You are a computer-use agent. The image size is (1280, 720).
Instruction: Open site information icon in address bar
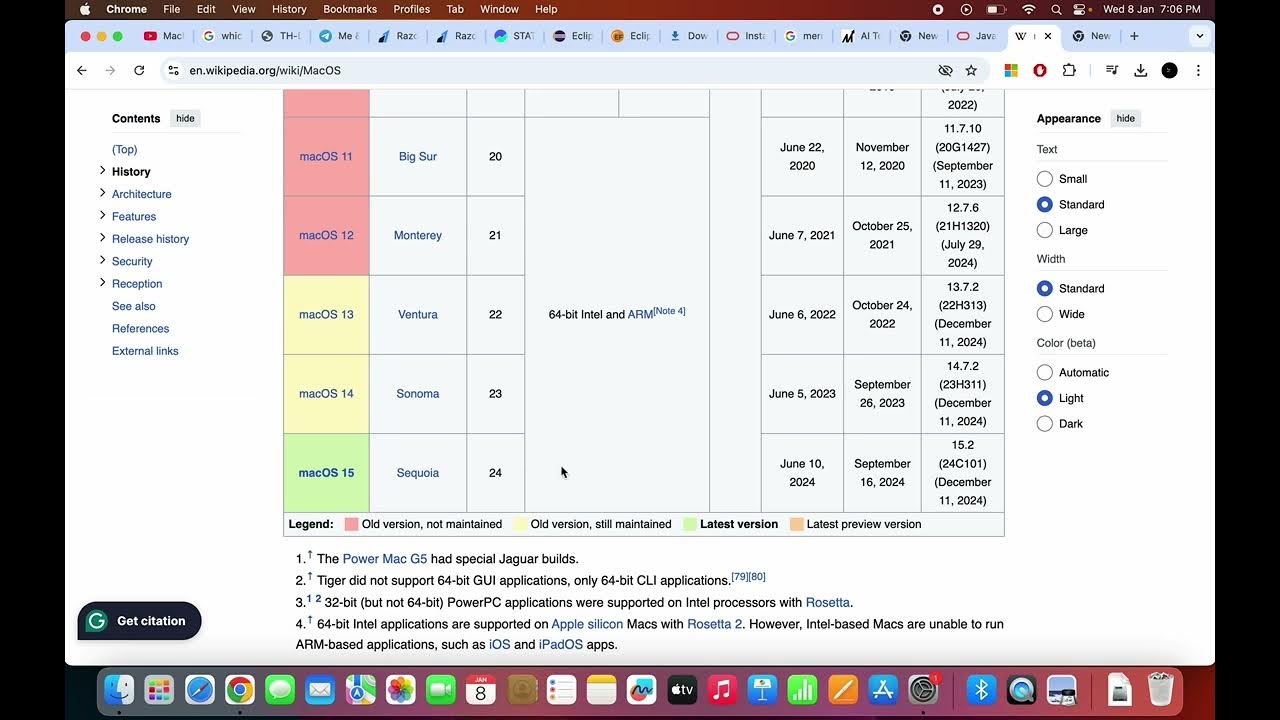click(x=173, y=70)
